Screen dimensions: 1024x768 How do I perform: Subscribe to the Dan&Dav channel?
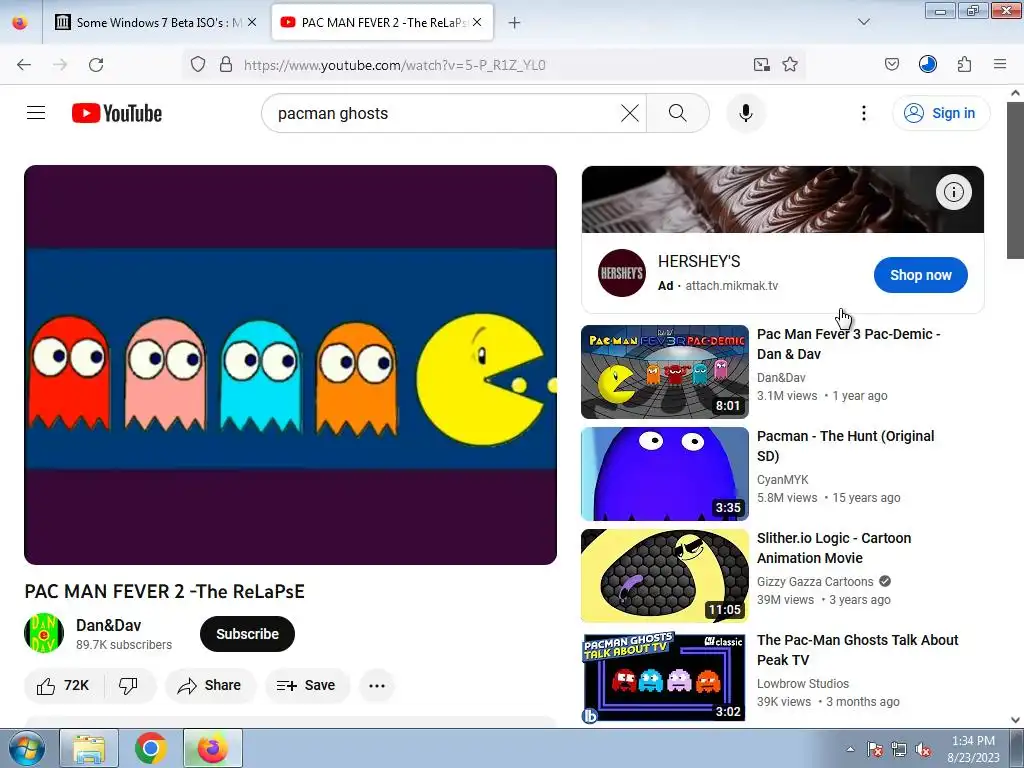248,633
